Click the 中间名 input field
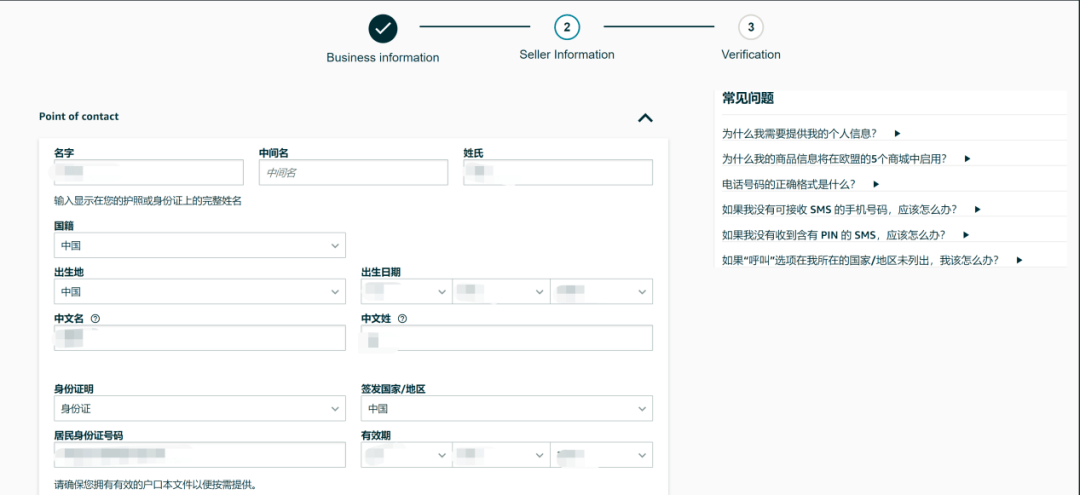The width and height of the screenshot is (1080, 495). (x=353, y=173)
